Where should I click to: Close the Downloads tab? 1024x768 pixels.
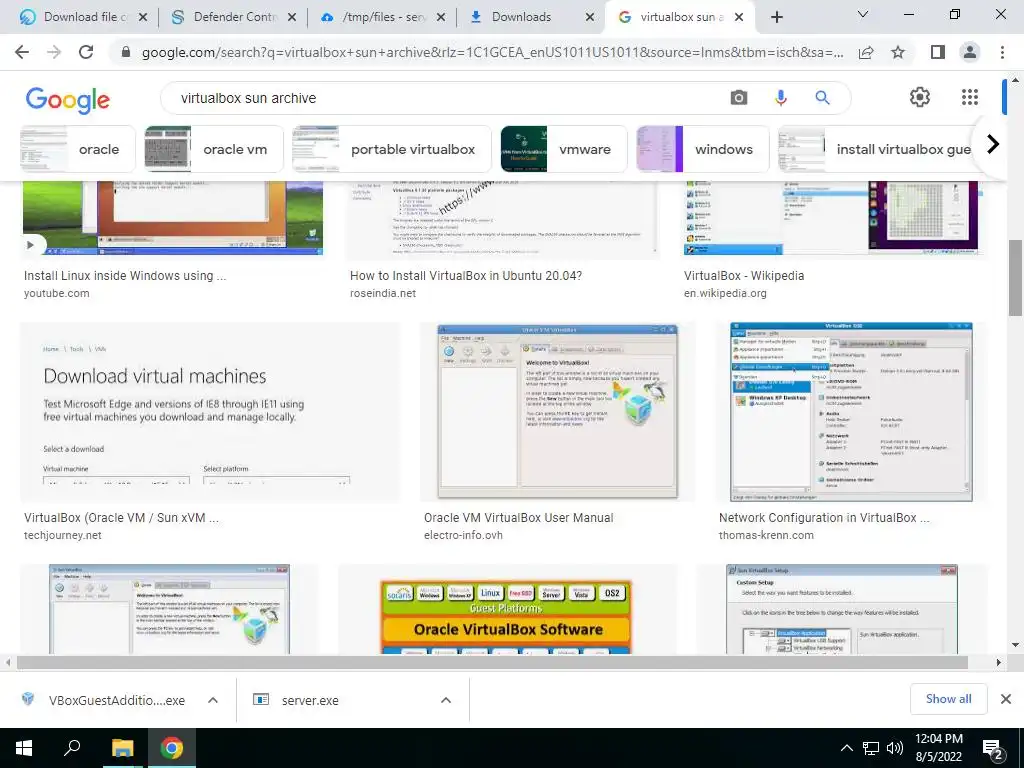click(590, 17)
